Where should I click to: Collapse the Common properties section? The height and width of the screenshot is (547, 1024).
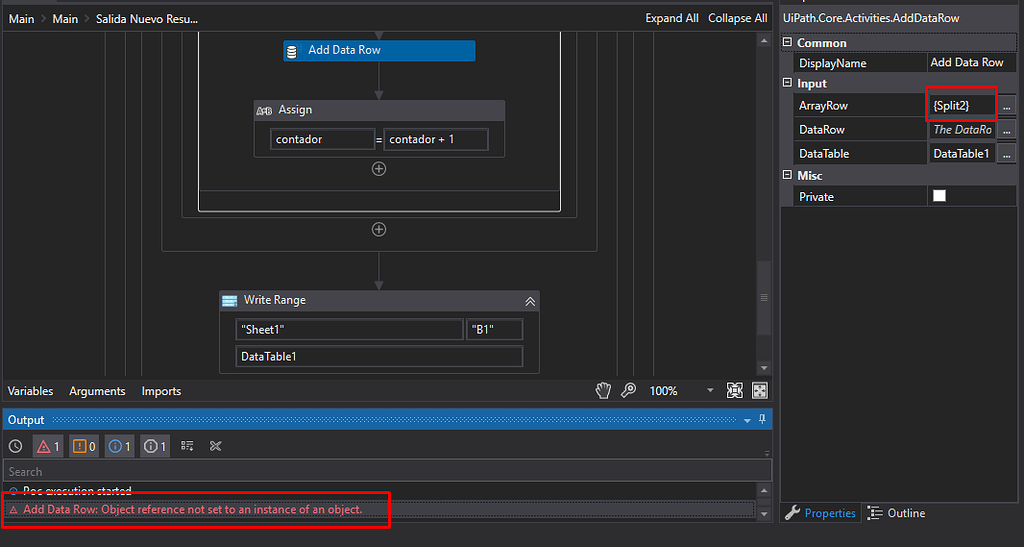787,42
